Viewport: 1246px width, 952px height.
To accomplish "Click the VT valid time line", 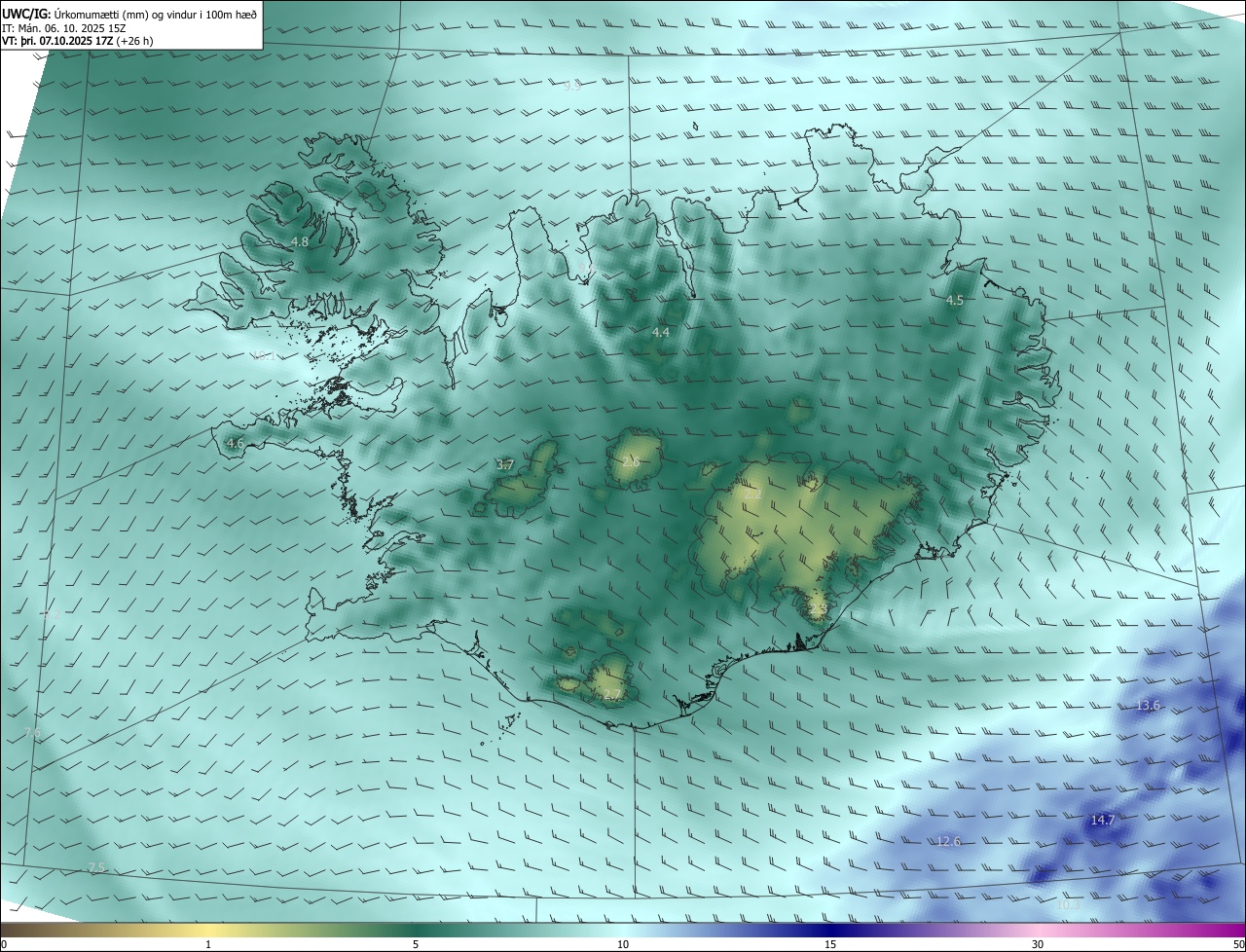I will [x=78, y=41].
